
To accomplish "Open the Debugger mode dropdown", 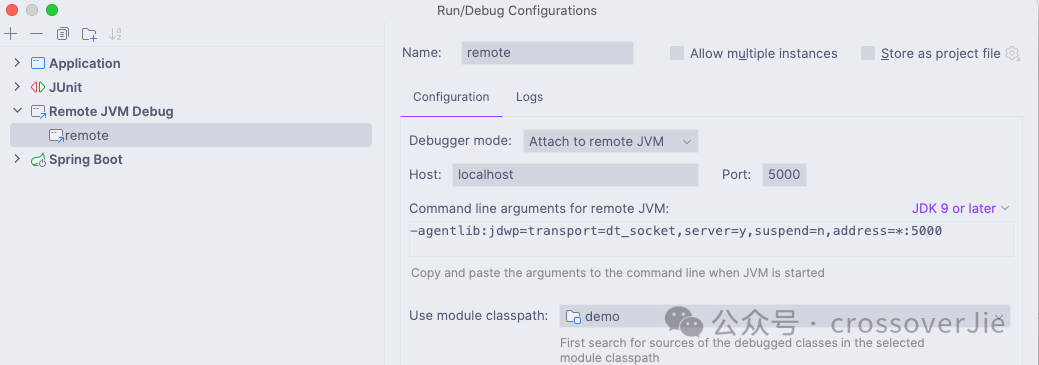I will coord(610,141).
